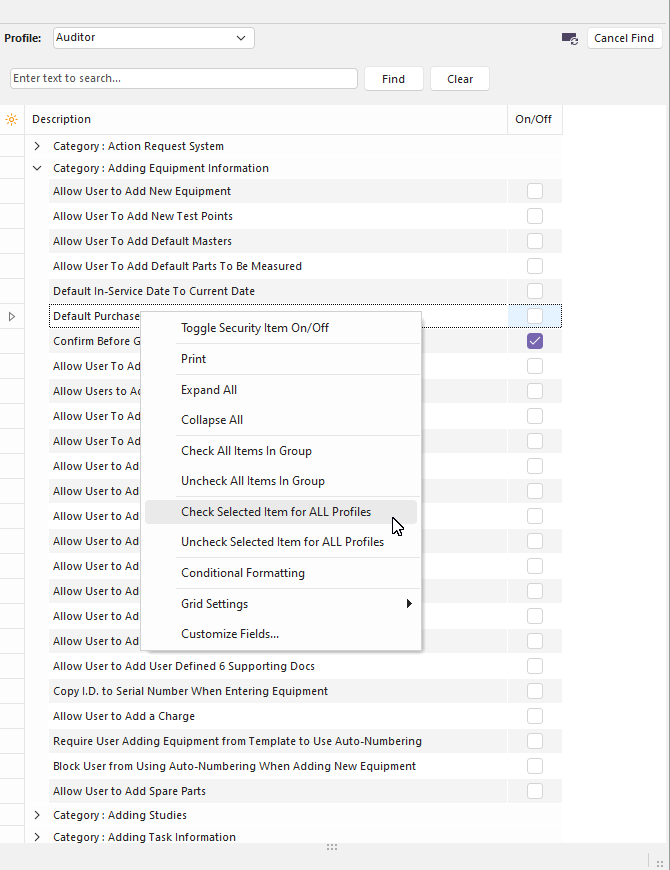Enable Allow User to Add New Equipment checkbox
This screenshot has height=870, width=670.
[535, 191]
